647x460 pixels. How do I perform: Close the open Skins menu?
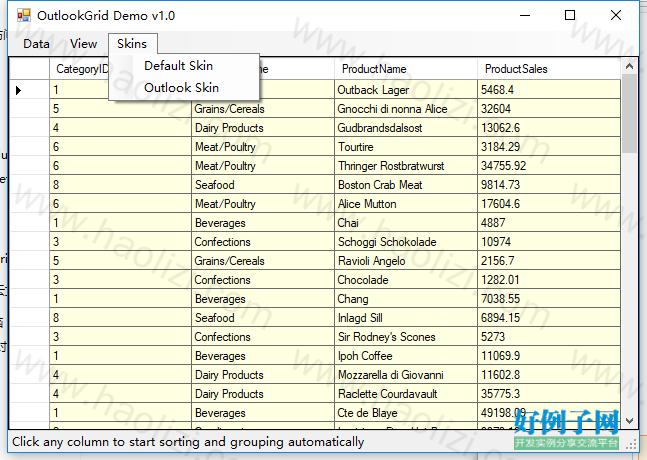(132, 44)
